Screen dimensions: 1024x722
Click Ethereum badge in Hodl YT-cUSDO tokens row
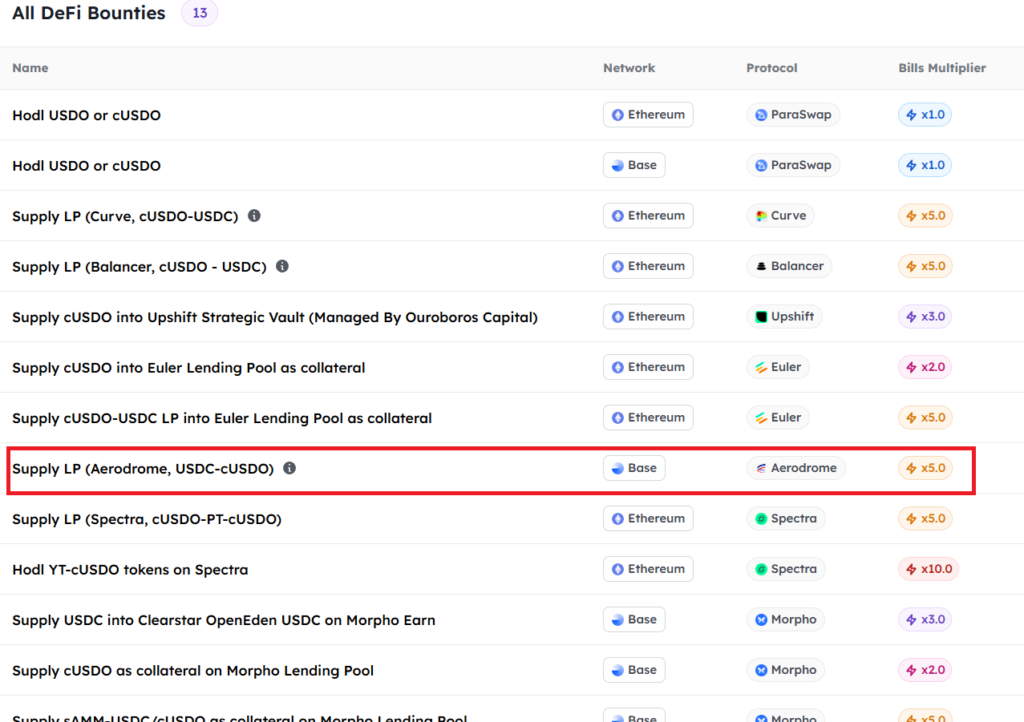point(648,569)
